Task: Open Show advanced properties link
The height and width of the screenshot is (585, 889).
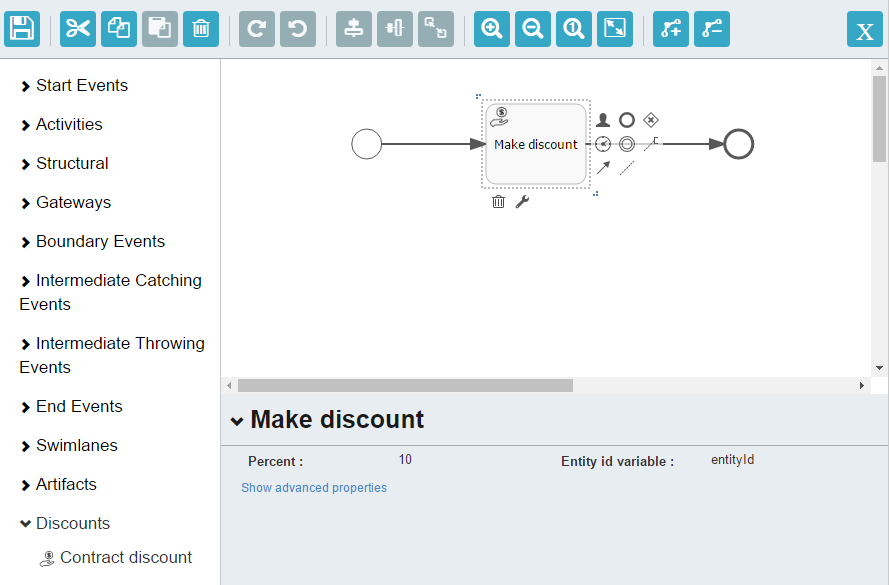Action: click(314, 488)
